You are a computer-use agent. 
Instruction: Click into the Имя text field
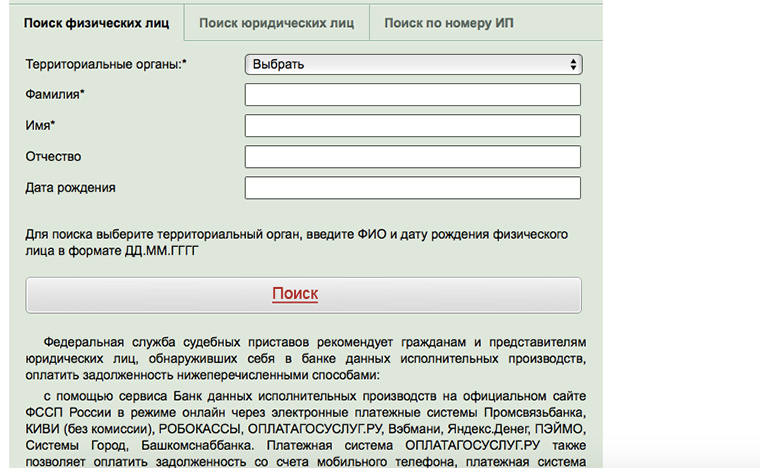[x=412, y=126]
